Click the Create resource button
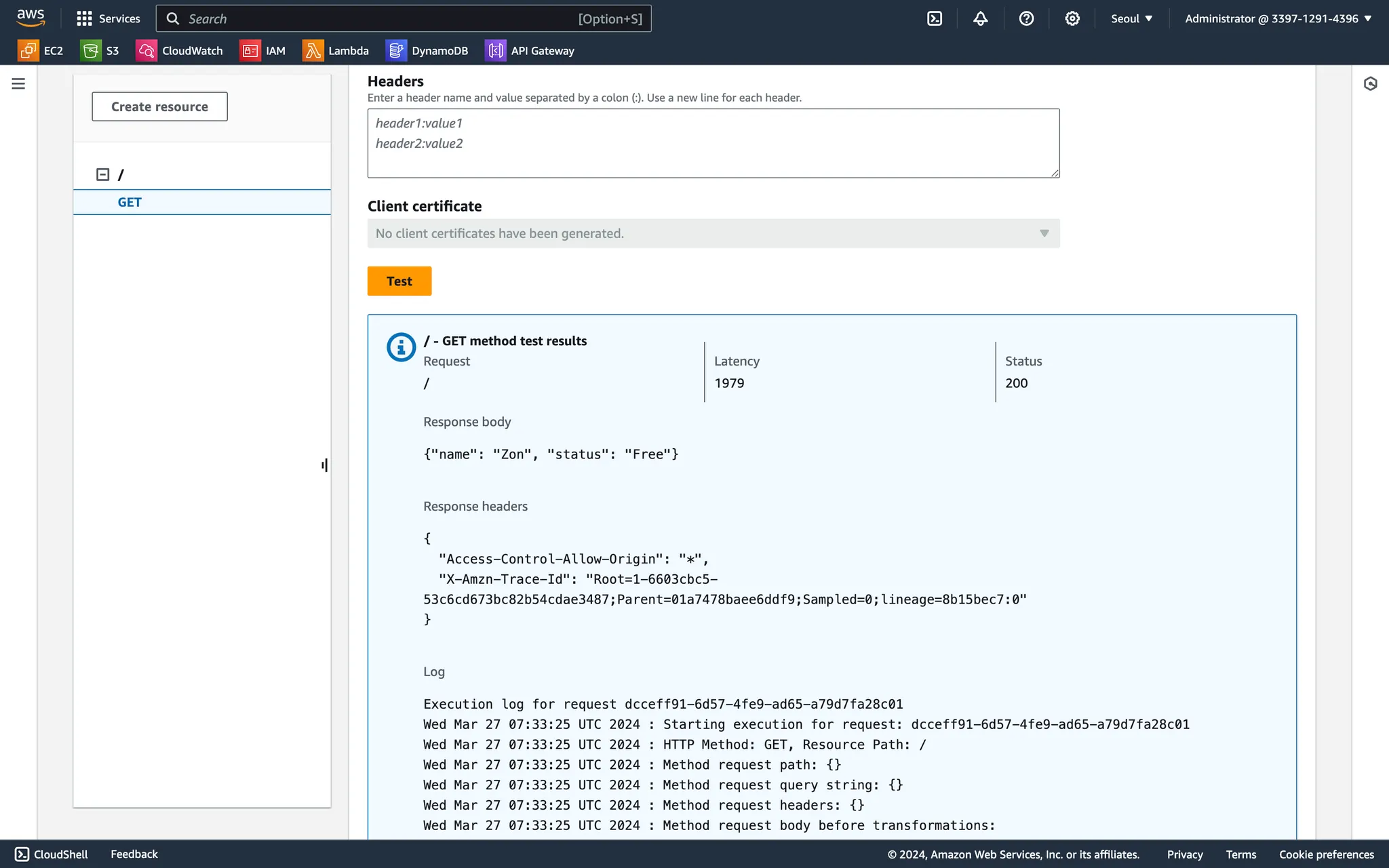This screenshot has width=1389, height=868. [x=159, y=106]
